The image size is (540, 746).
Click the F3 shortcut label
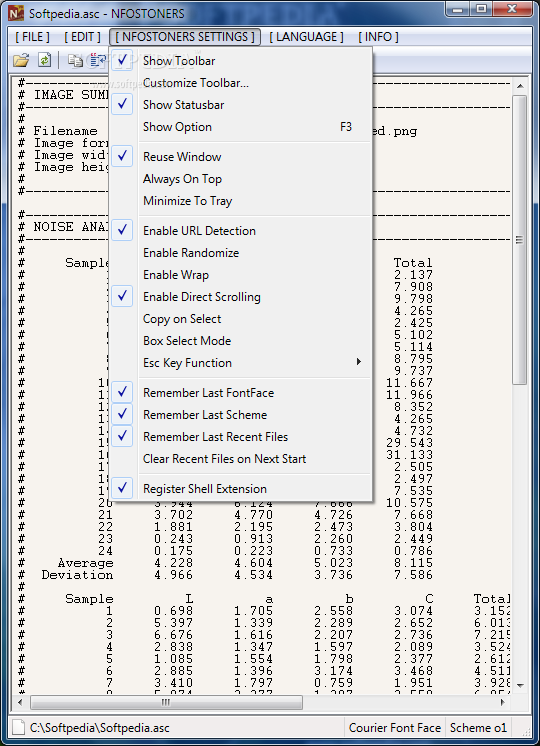click(346, 127)
